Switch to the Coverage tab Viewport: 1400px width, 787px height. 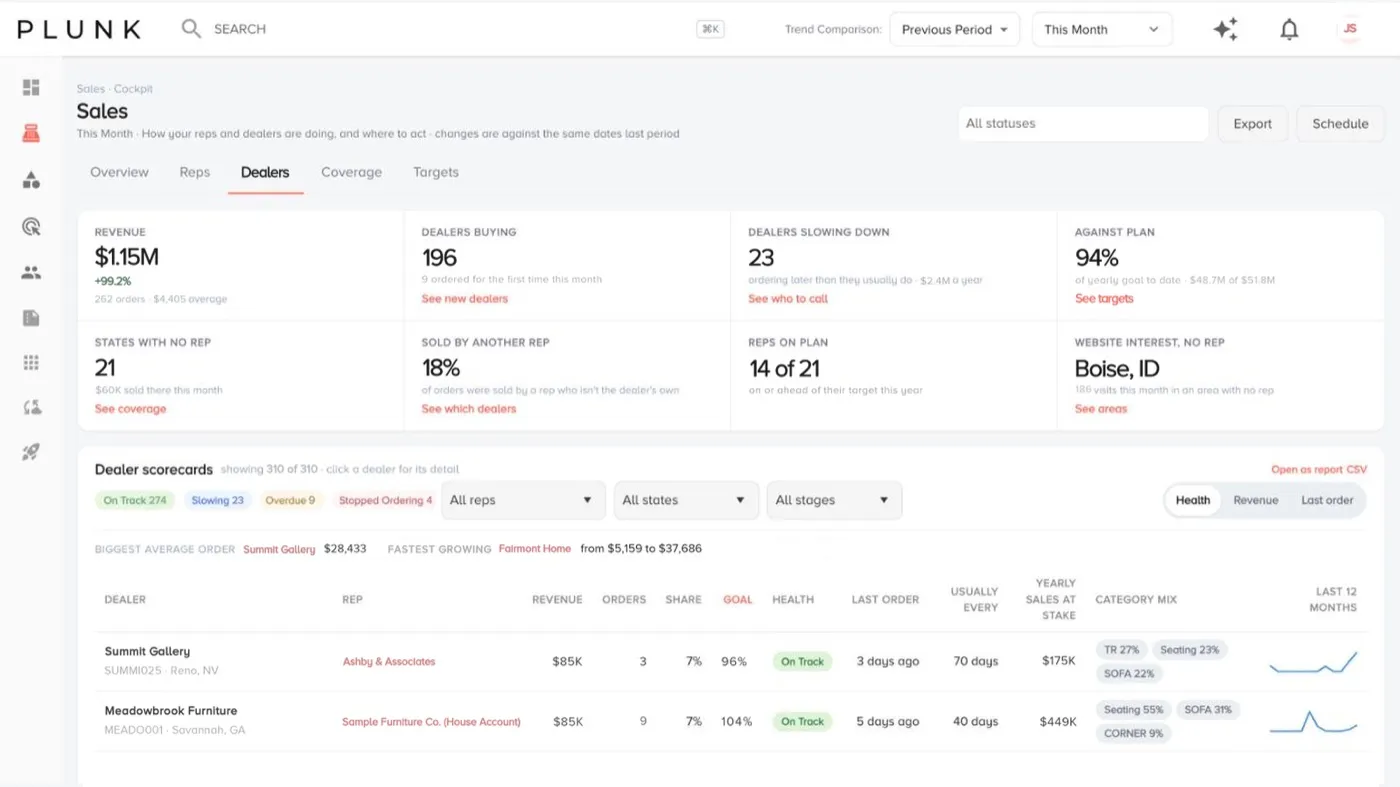[x=351, y=172]
